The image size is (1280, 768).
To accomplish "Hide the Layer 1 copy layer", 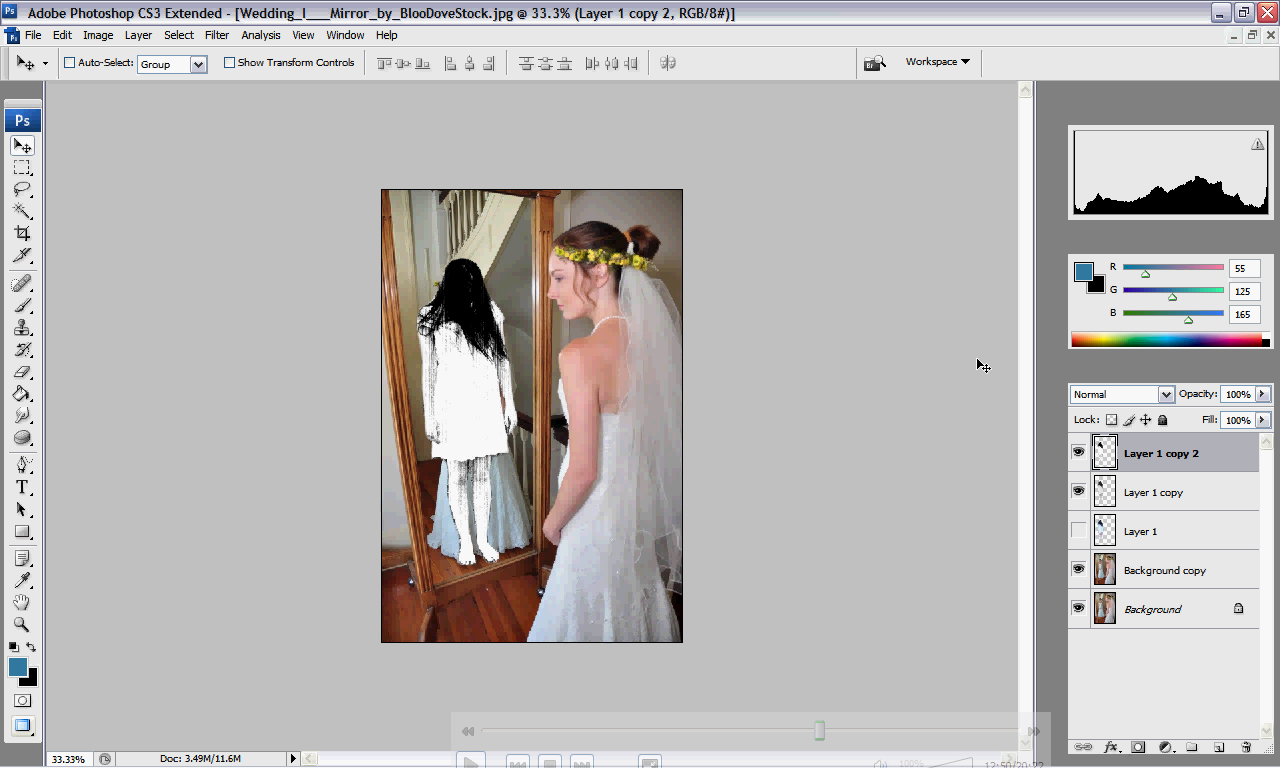I will tap(1078, 492).
